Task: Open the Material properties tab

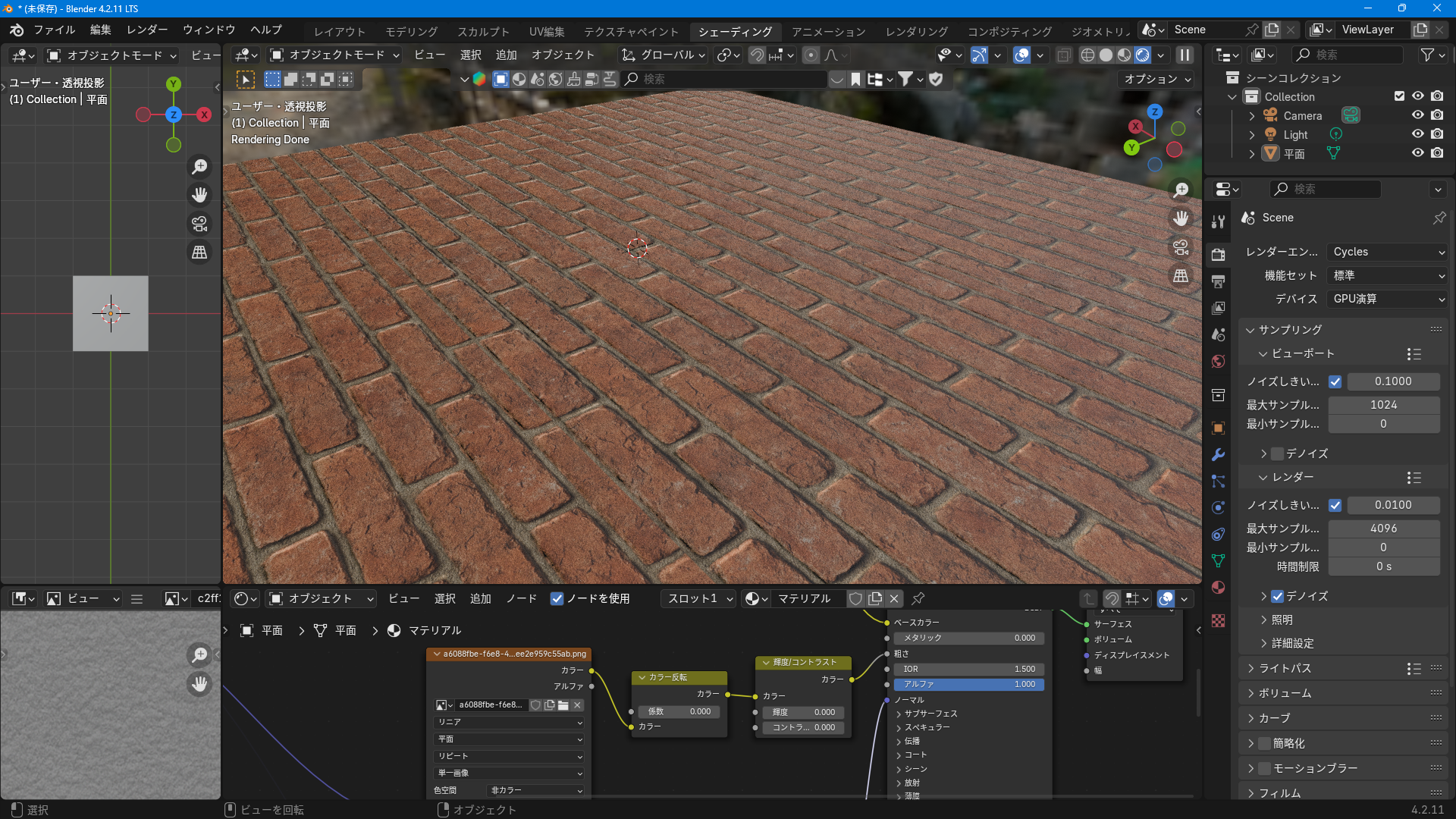Action: (x=1218, y=587)
